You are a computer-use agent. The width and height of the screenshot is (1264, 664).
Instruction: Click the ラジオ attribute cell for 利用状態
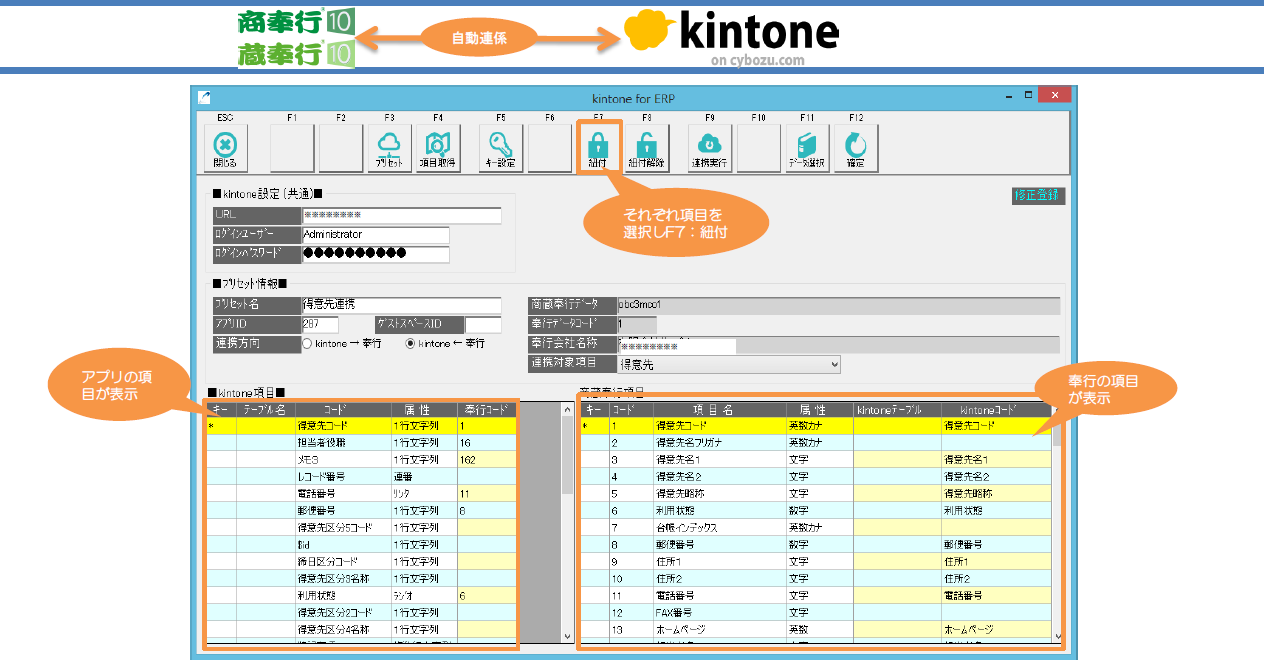click(x=424, y=595)
